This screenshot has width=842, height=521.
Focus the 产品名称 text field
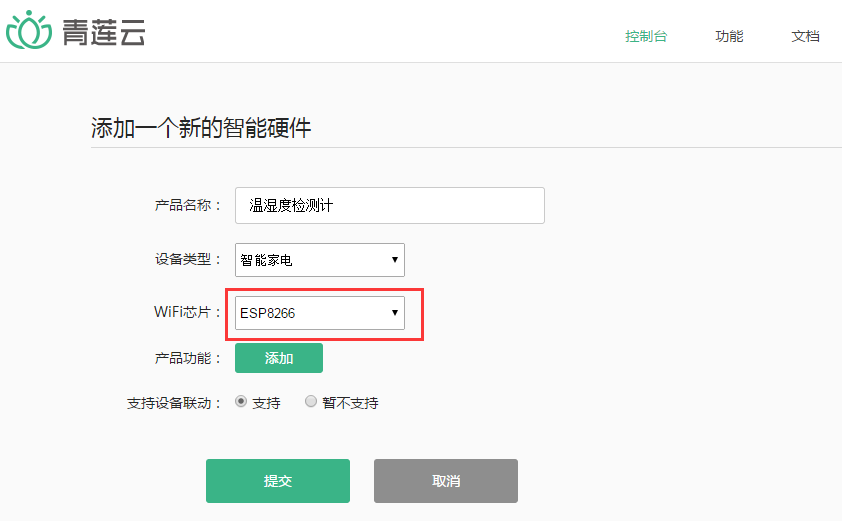[390, 206]
